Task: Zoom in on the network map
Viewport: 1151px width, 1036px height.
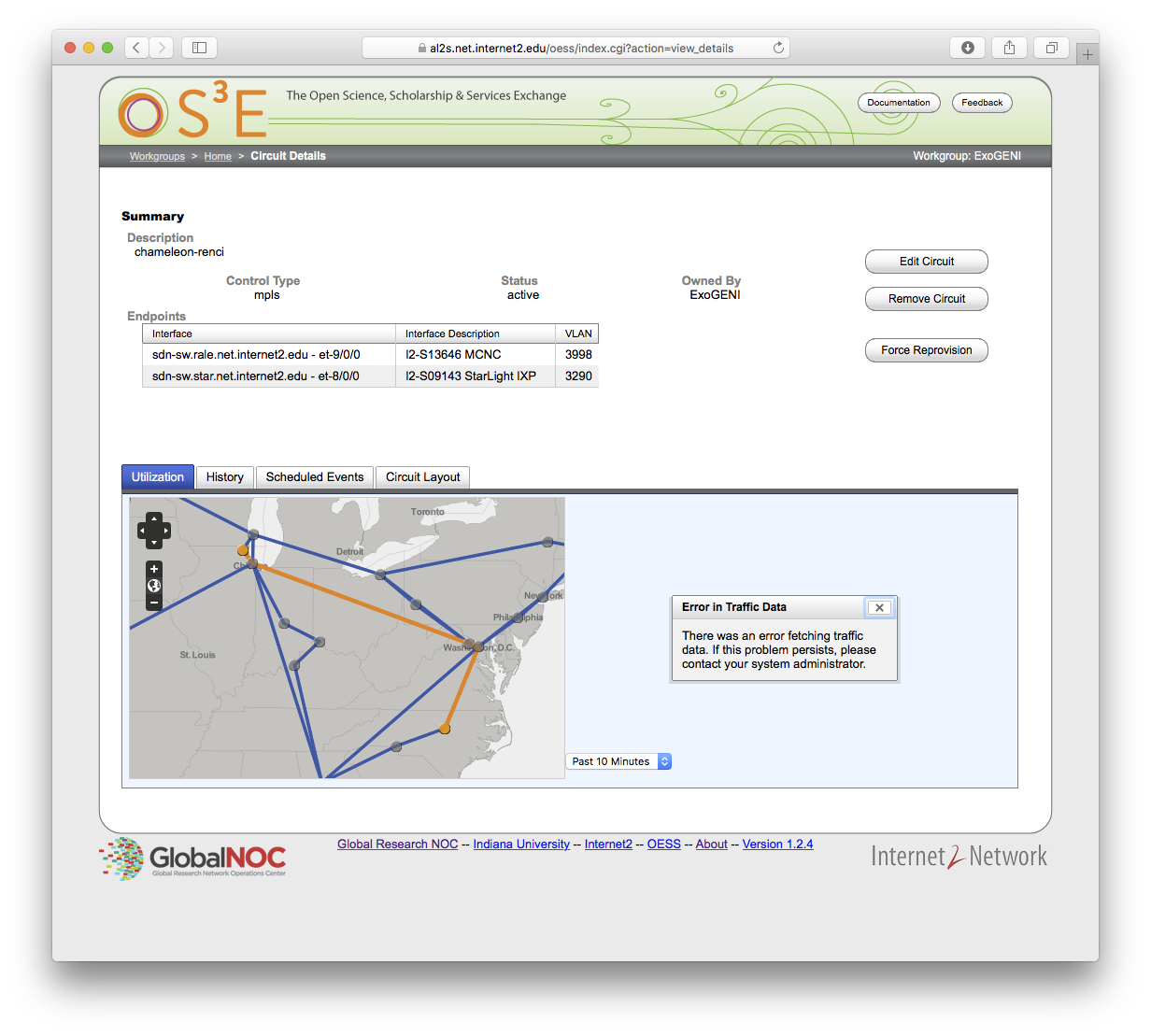Action: pyautogui.click(x=154, y=569)
